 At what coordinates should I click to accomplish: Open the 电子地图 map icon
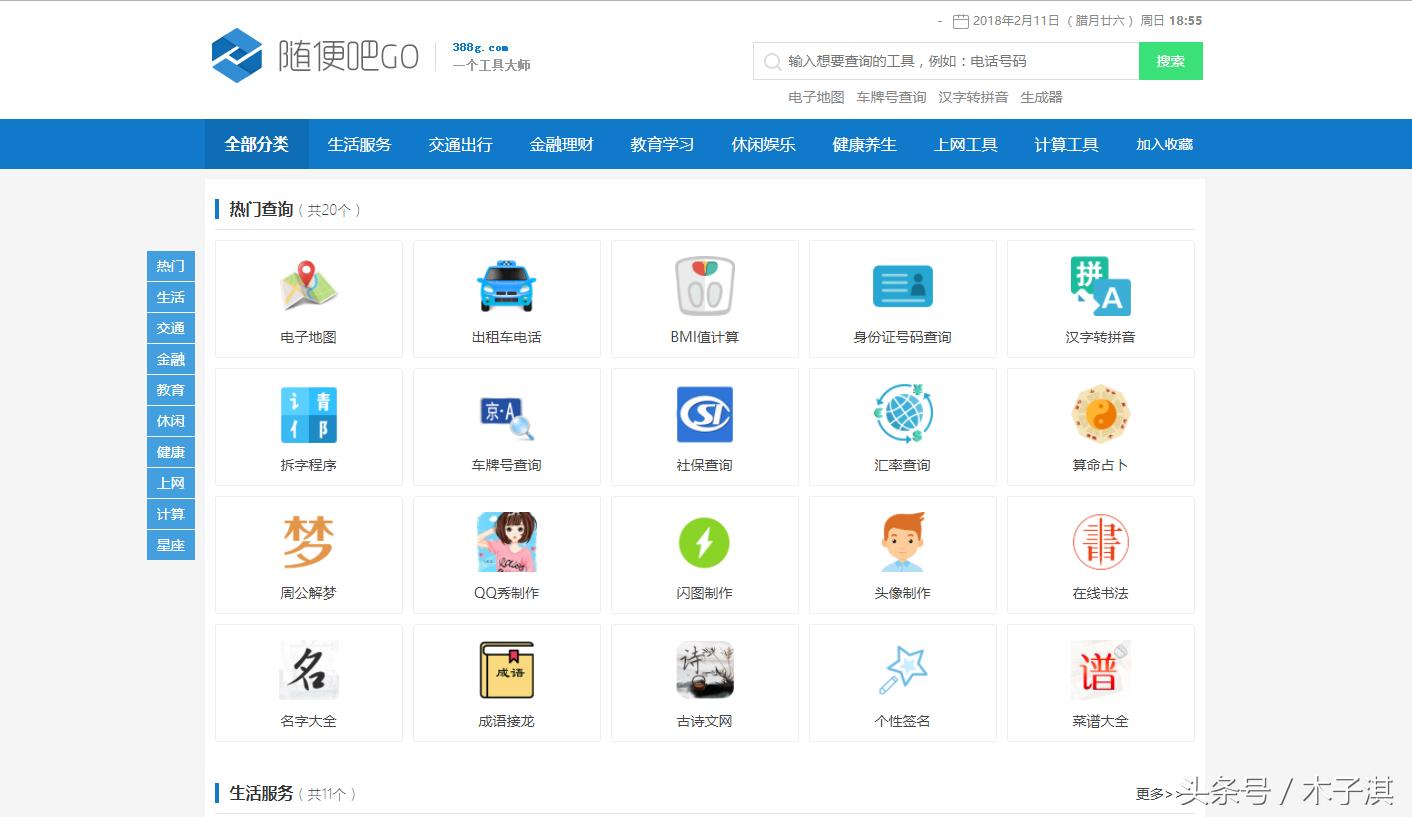click(308, 286)
